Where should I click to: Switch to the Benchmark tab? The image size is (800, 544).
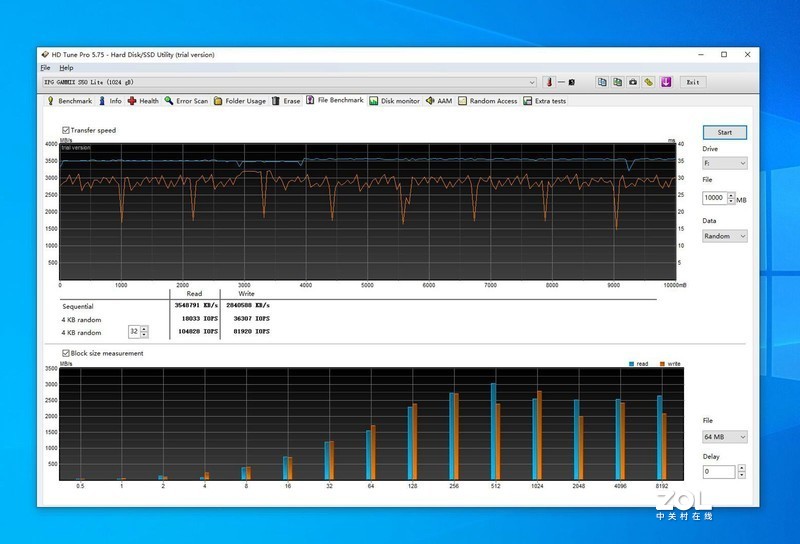tap(70, 101)
